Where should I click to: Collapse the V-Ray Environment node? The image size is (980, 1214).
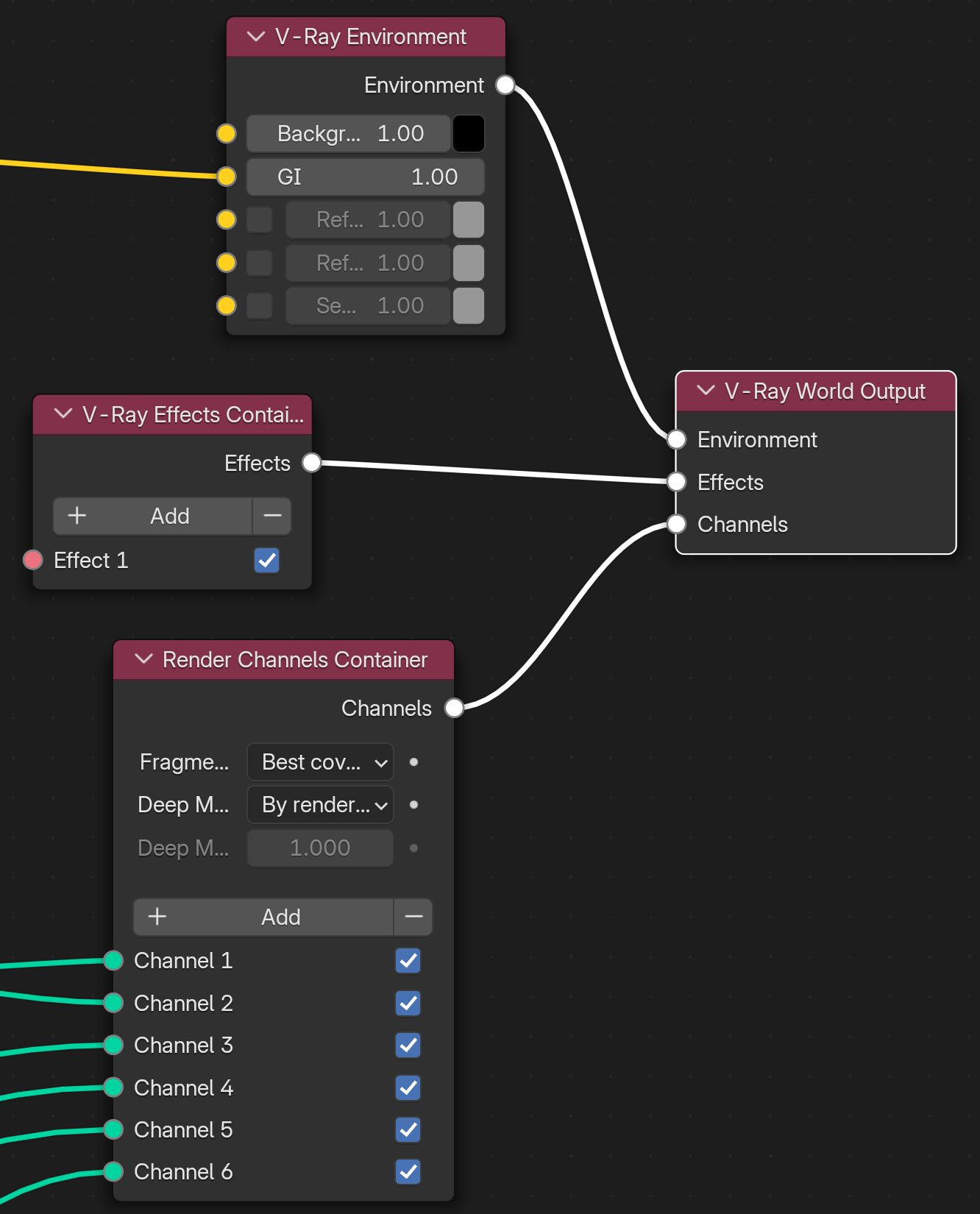[x=255, y=36]
